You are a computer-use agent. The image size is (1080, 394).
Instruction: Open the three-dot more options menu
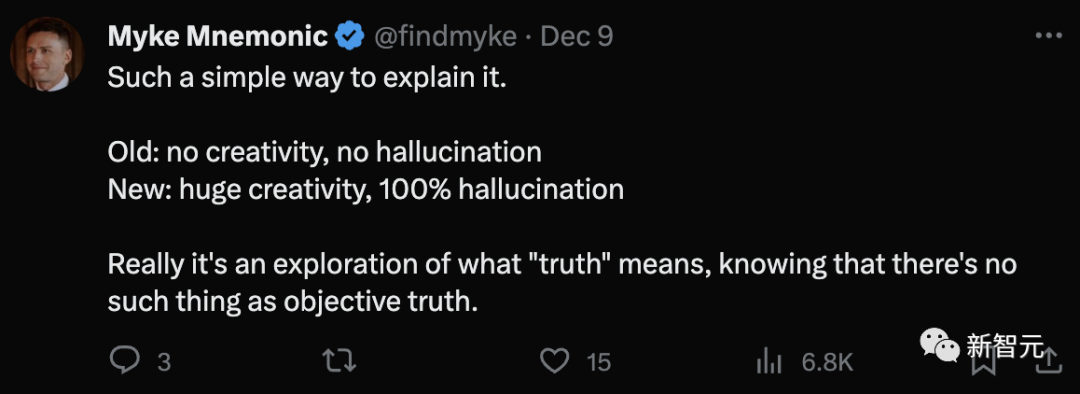[x=1049, y=35]
